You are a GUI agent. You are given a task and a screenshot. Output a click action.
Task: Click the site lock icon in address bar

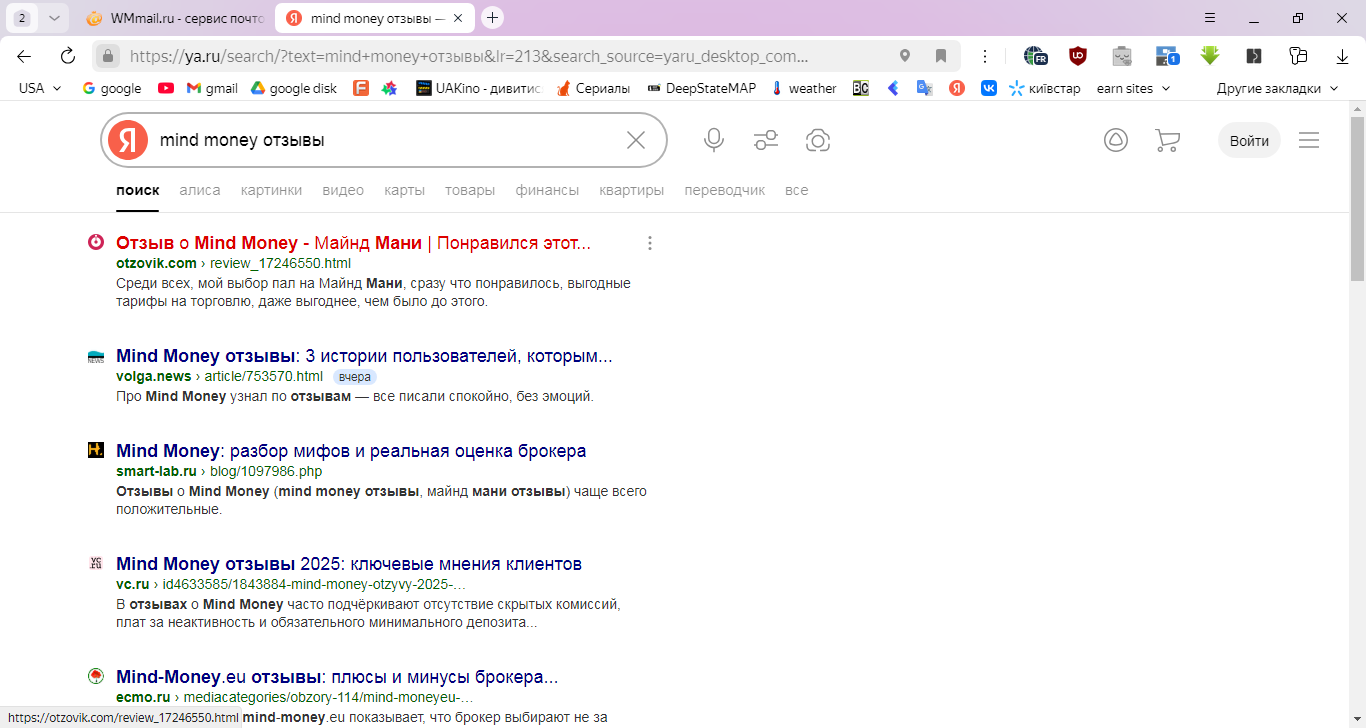(x=109, y=56)
